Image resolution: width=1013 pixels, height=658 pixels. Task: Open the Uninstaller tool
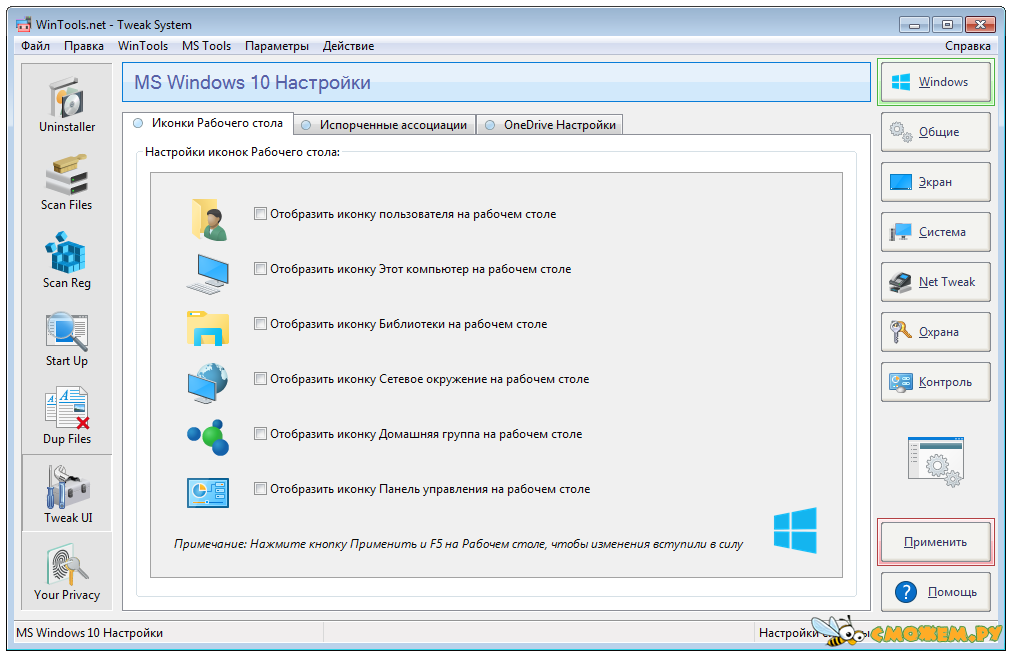click(x=67, y=103)
